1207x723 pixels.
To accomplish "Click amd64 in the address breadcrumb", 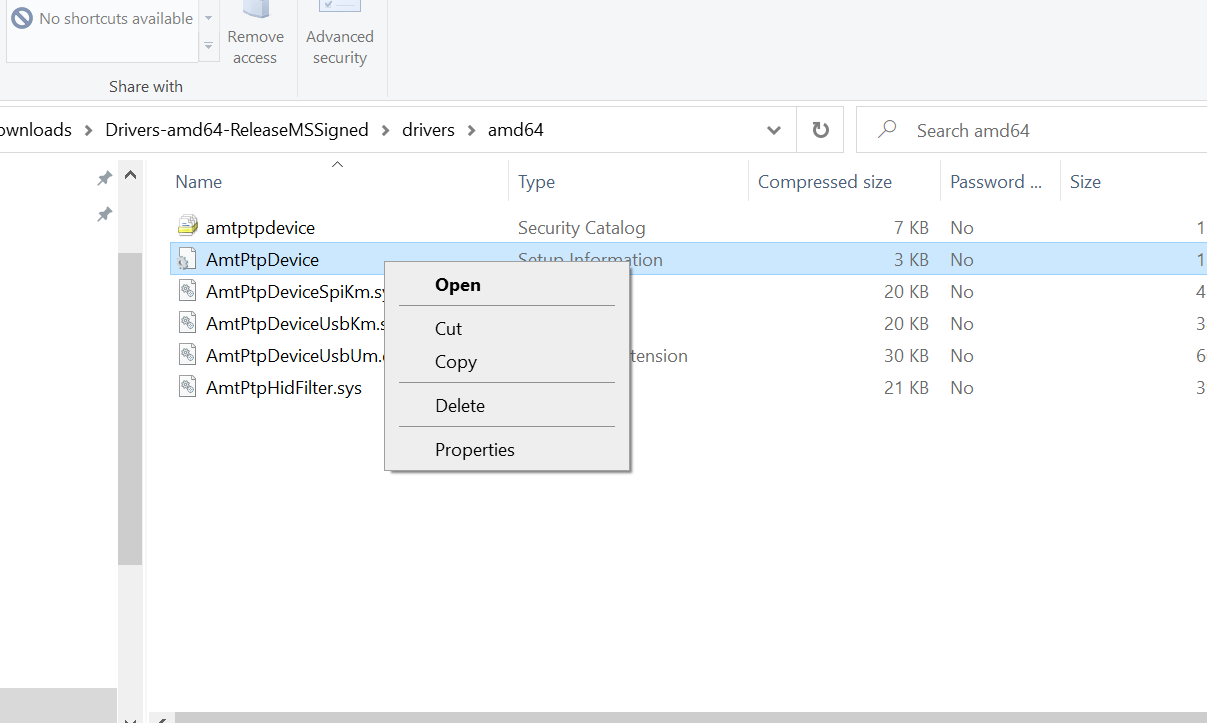I will tap(516, 130).
